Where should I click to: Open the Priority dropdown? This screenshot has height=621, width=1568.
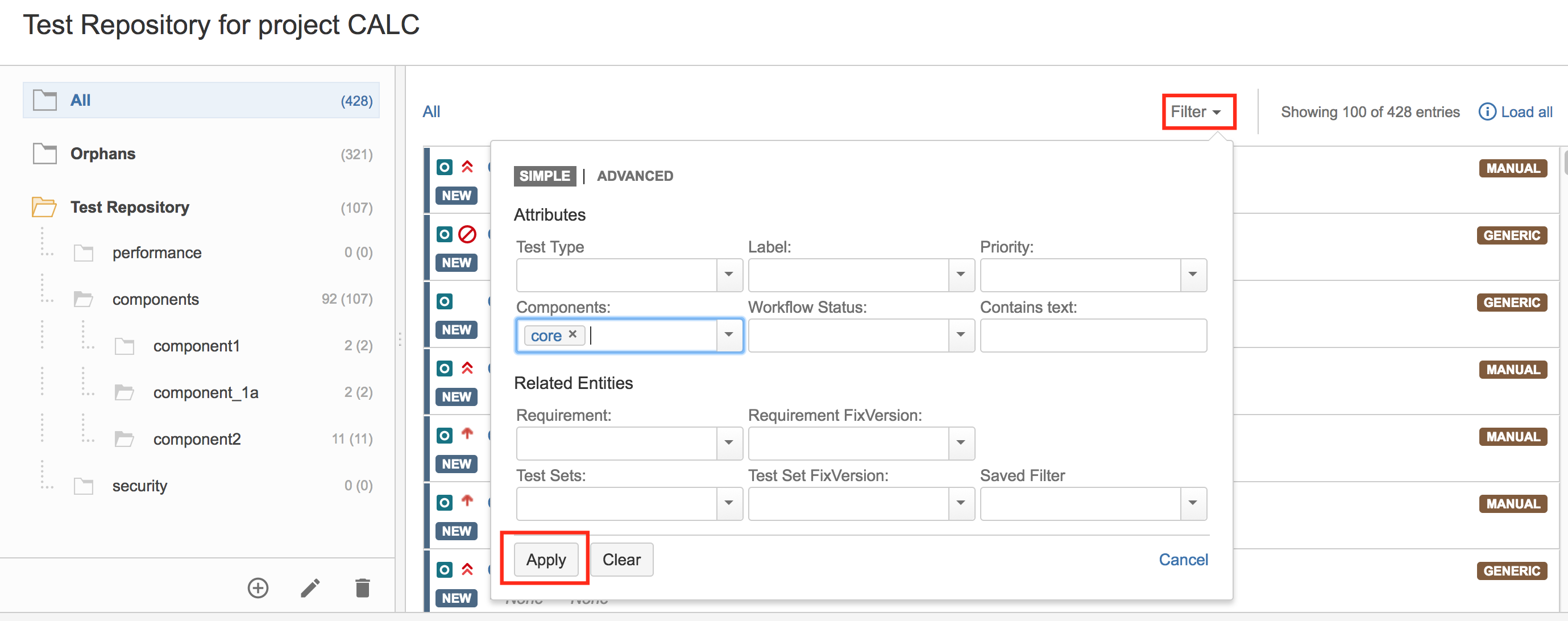pyautogui.click(x=1192, y=275)
